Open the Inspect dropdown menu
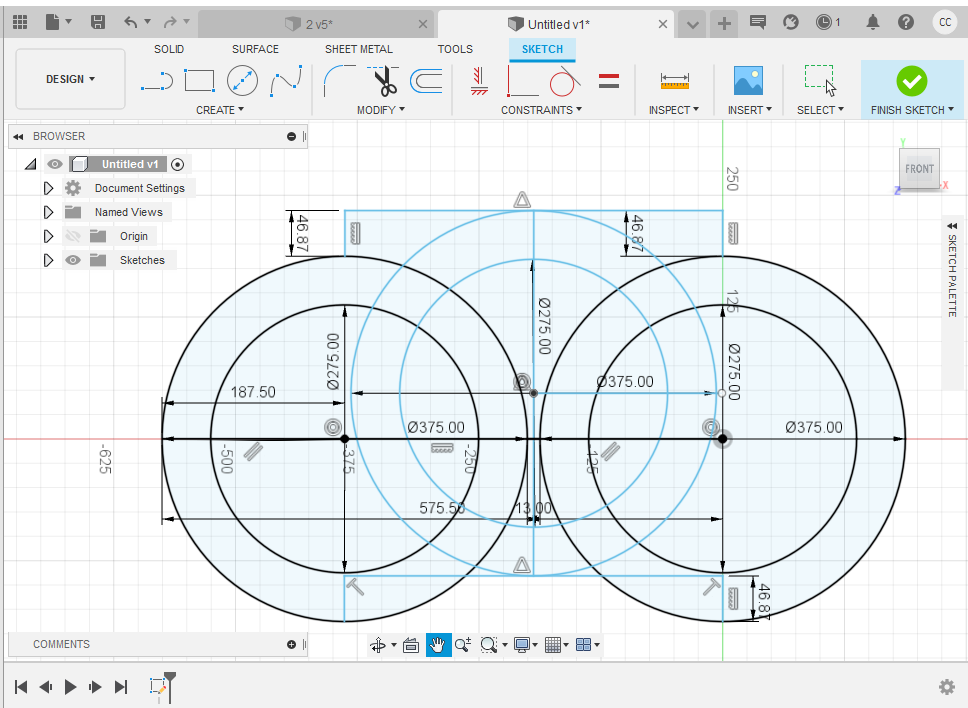Screen dimensions: 968x708 click(674, 110)
